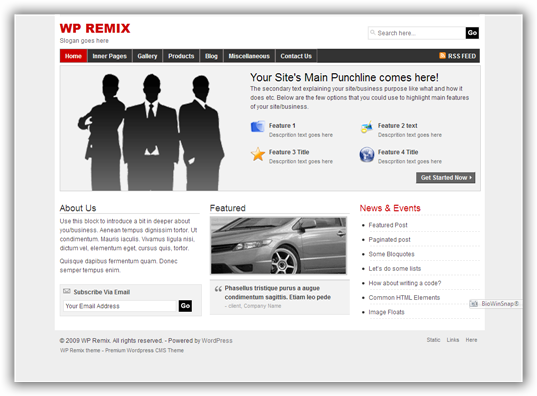Click the main punchline headline
Image resolution: width=537 pixels, height=396 pixels.
(x=344, y=77)
